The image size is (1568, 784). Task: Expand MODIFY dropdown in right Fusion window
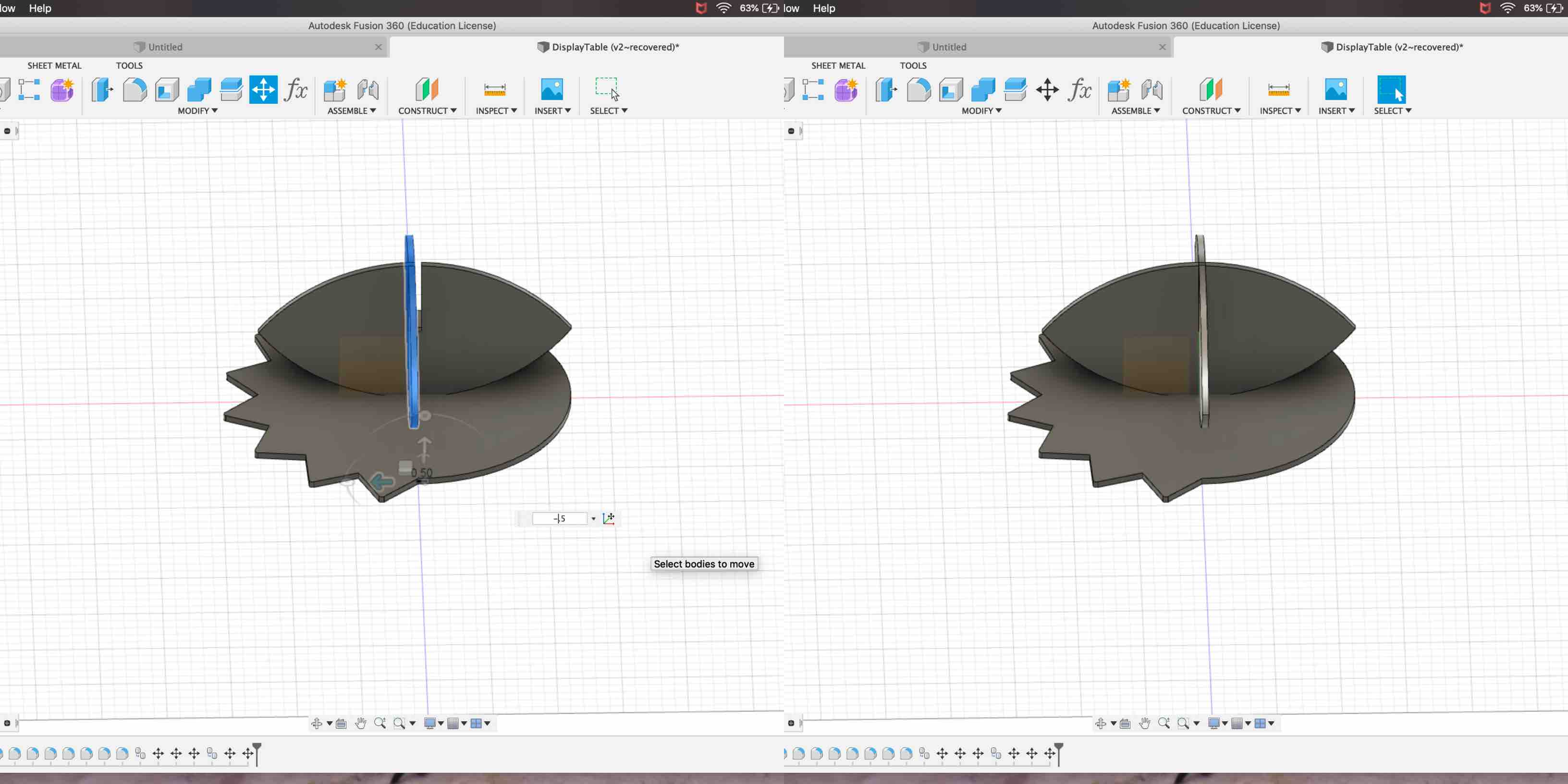coord(982,111)
